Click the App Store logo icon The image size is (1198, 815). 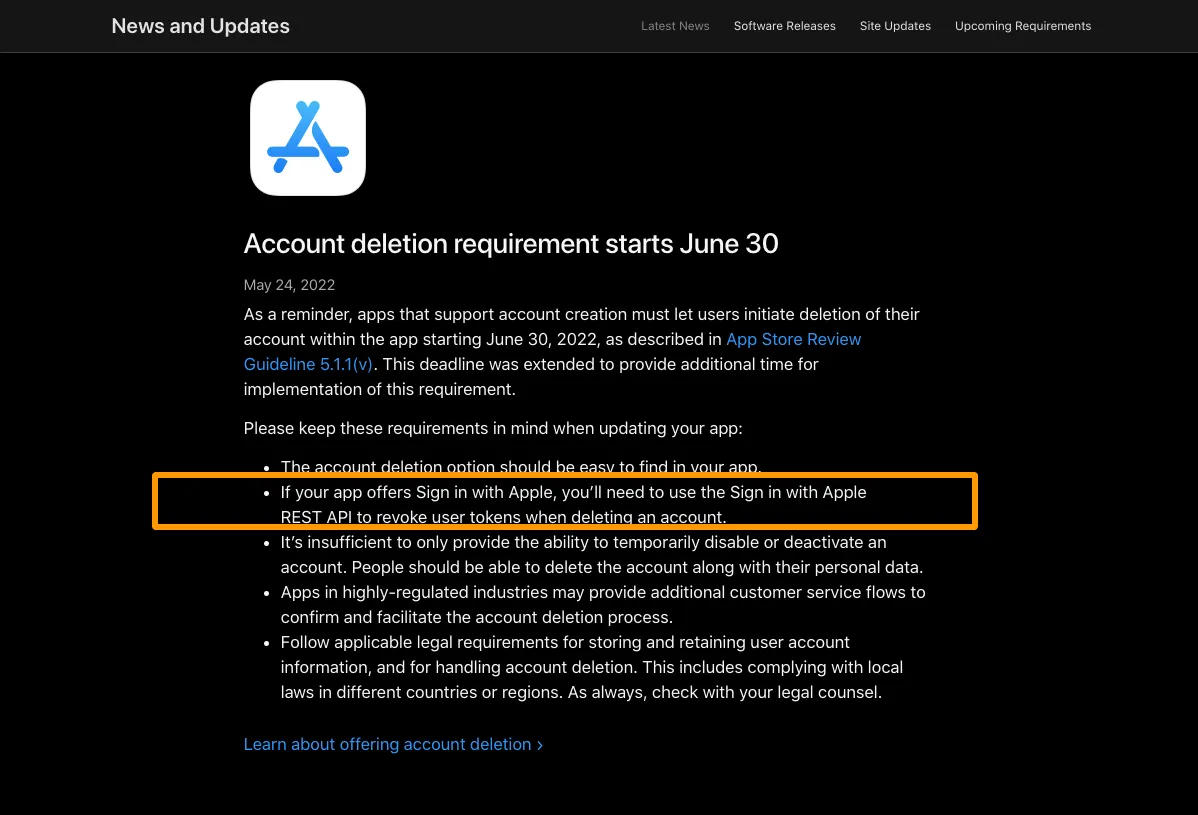coord(308,138)
